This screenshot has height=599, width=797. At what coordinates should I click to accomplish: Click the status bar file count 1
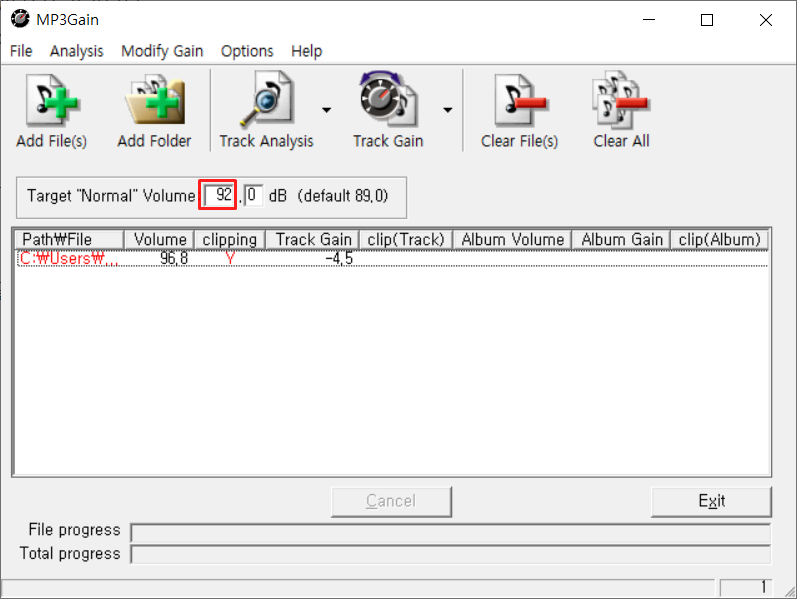746,587
